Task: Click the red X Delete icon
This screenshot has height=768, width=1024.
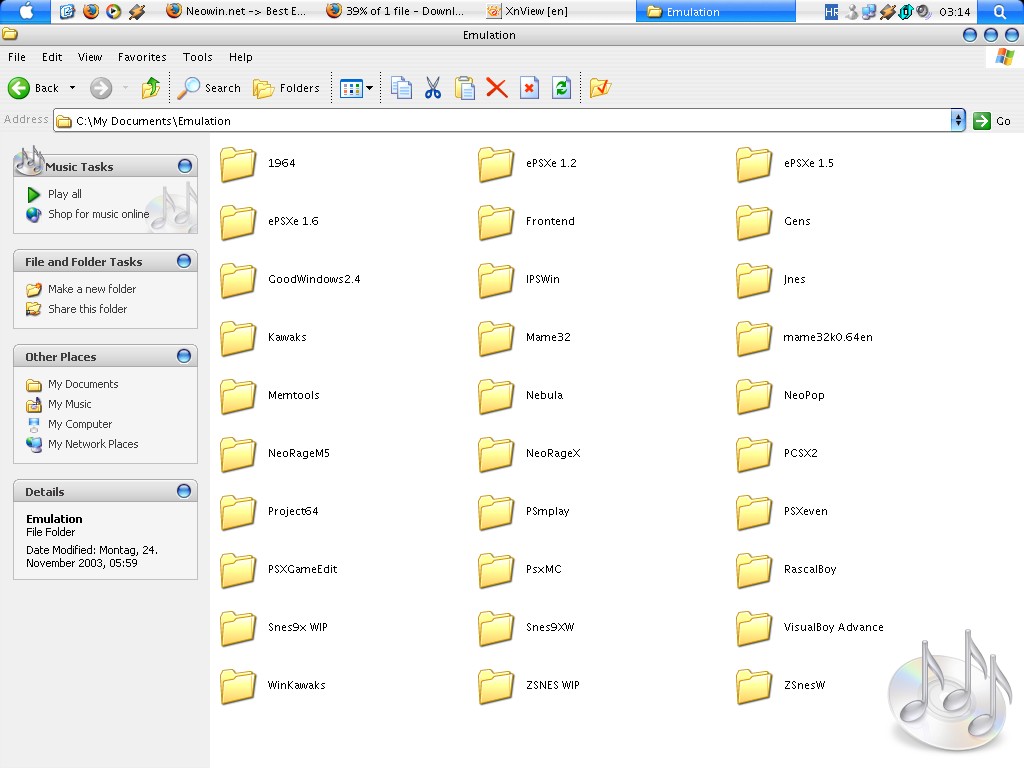Action: [497, 88]
